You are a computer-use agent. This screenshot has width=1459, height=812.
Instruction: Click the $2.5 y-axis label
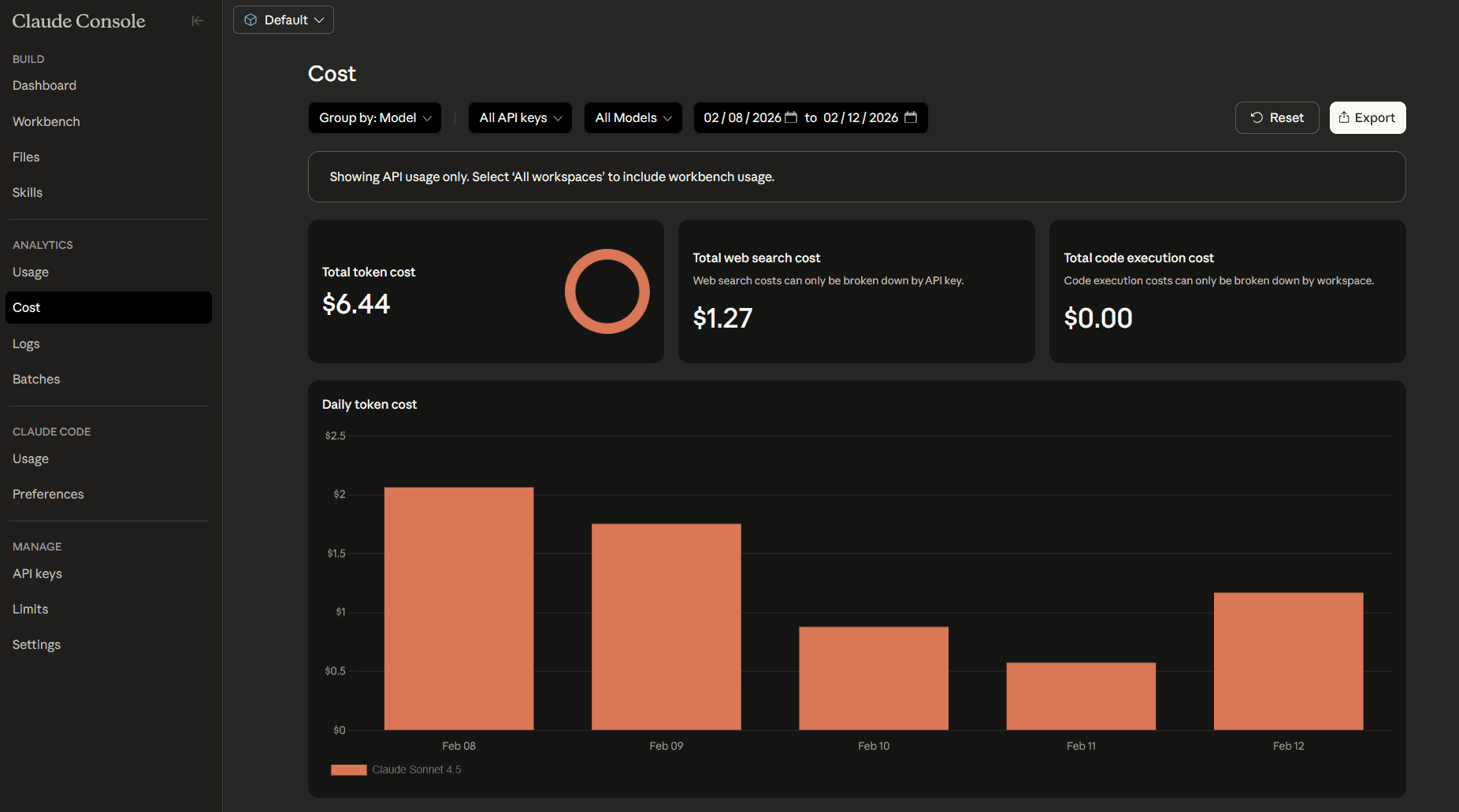coord(336,436)
